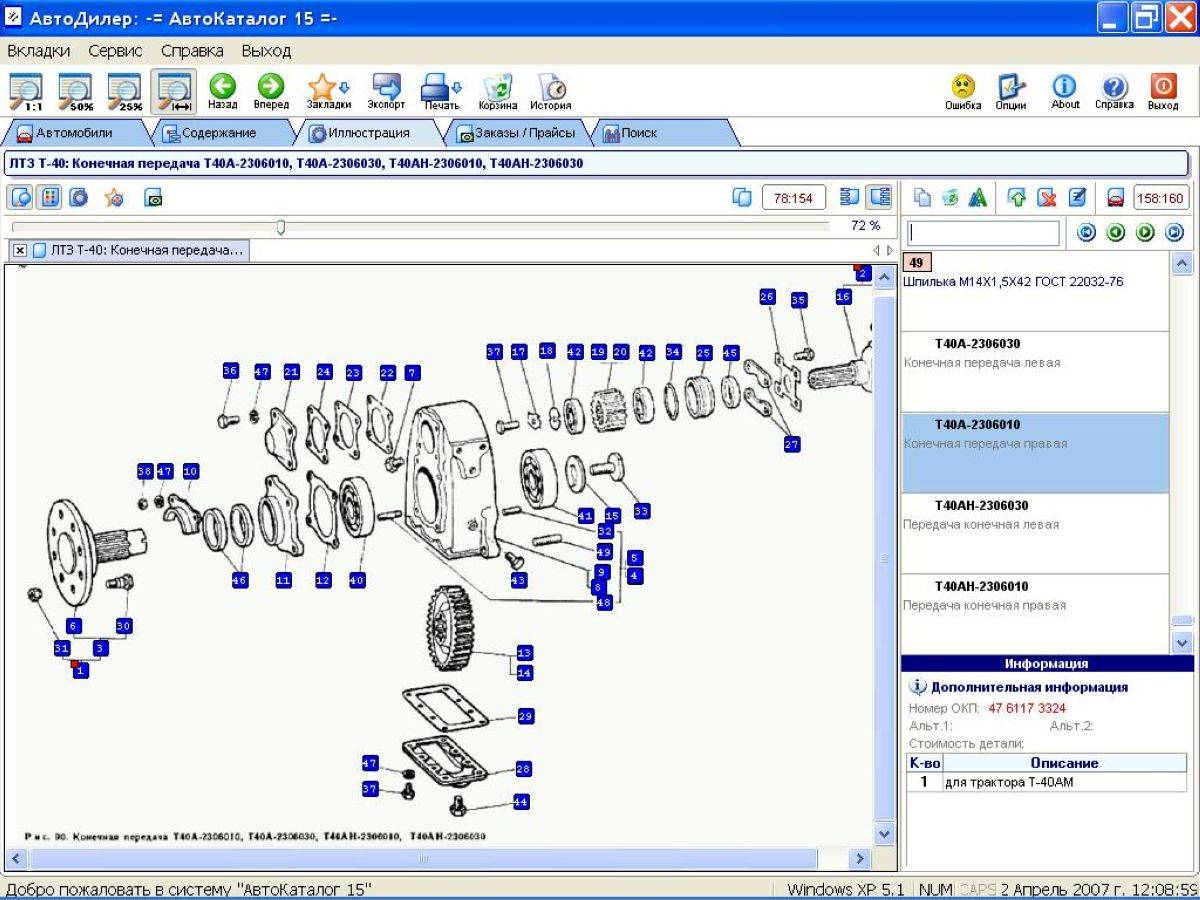Viewport: 1200px width, 900px height.
Task: Click the illustration horizontal scrollbar right arrow
Action: [x=859, y=858]
